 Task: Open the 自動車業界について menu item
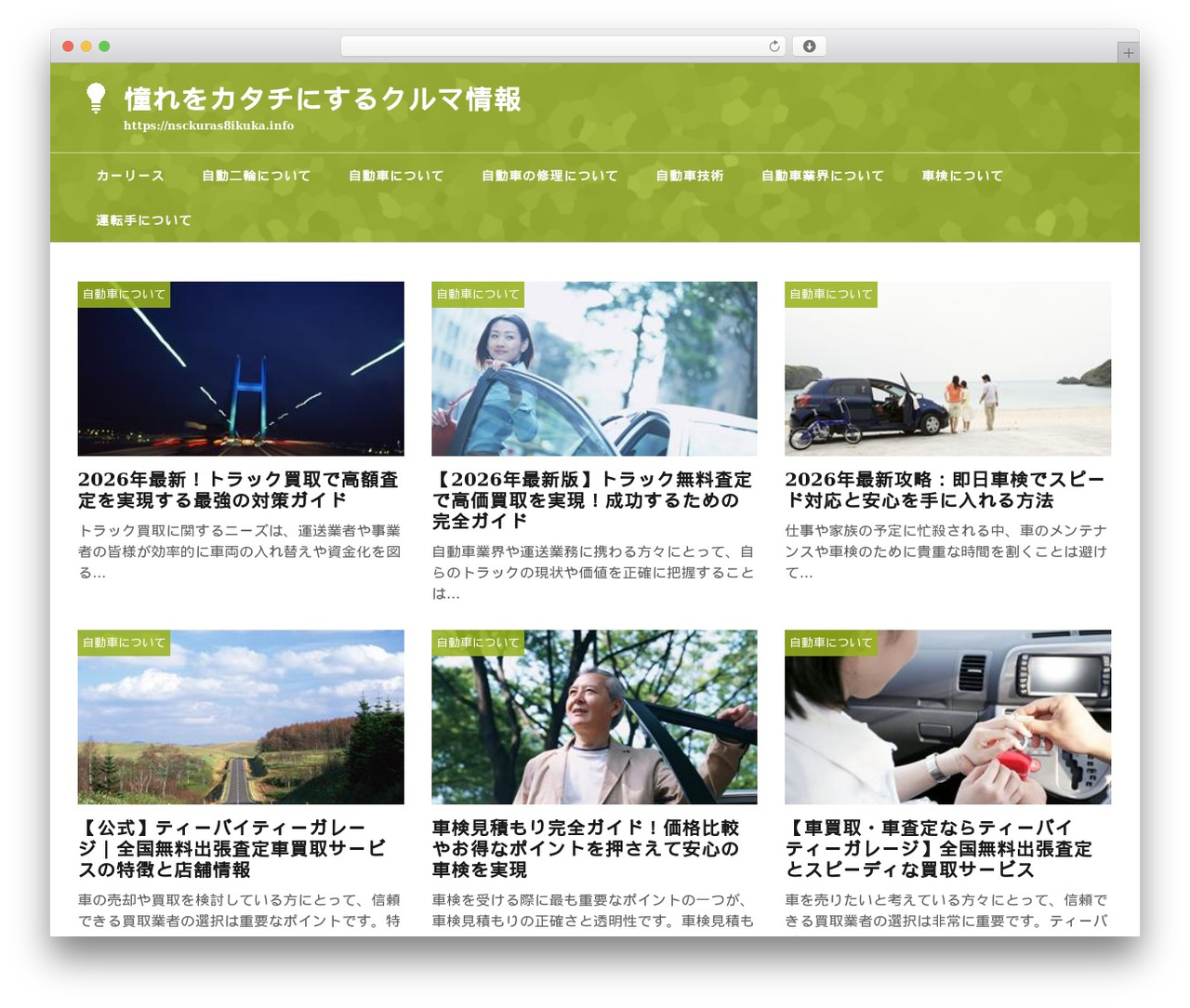point(823,176)
